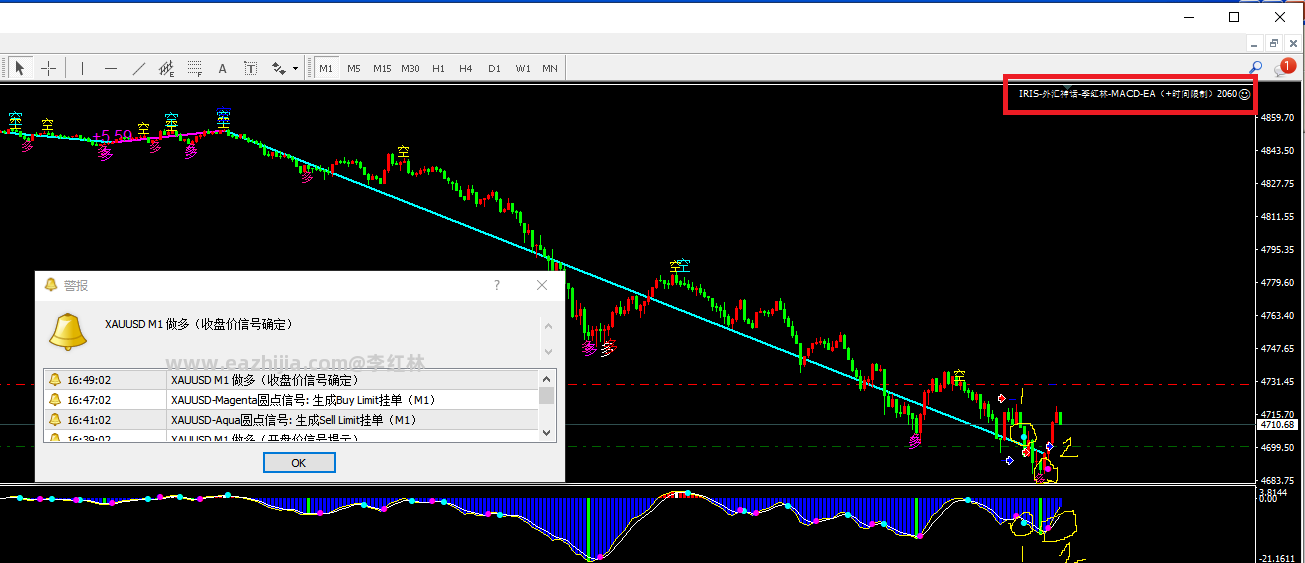Open the alert dialog help question mark

(x=497, y=285)
